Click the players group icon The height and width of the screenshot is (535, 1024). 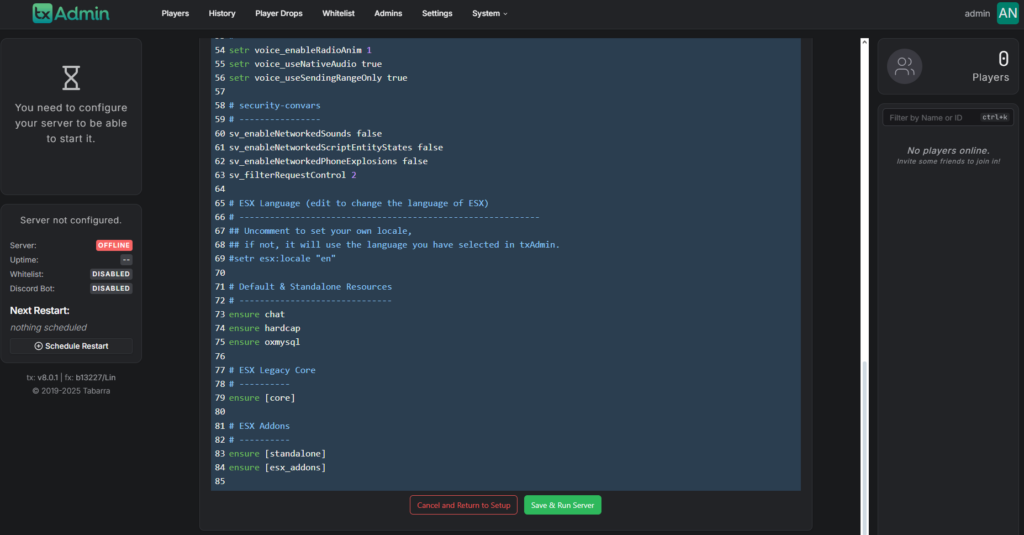(904, 66)
